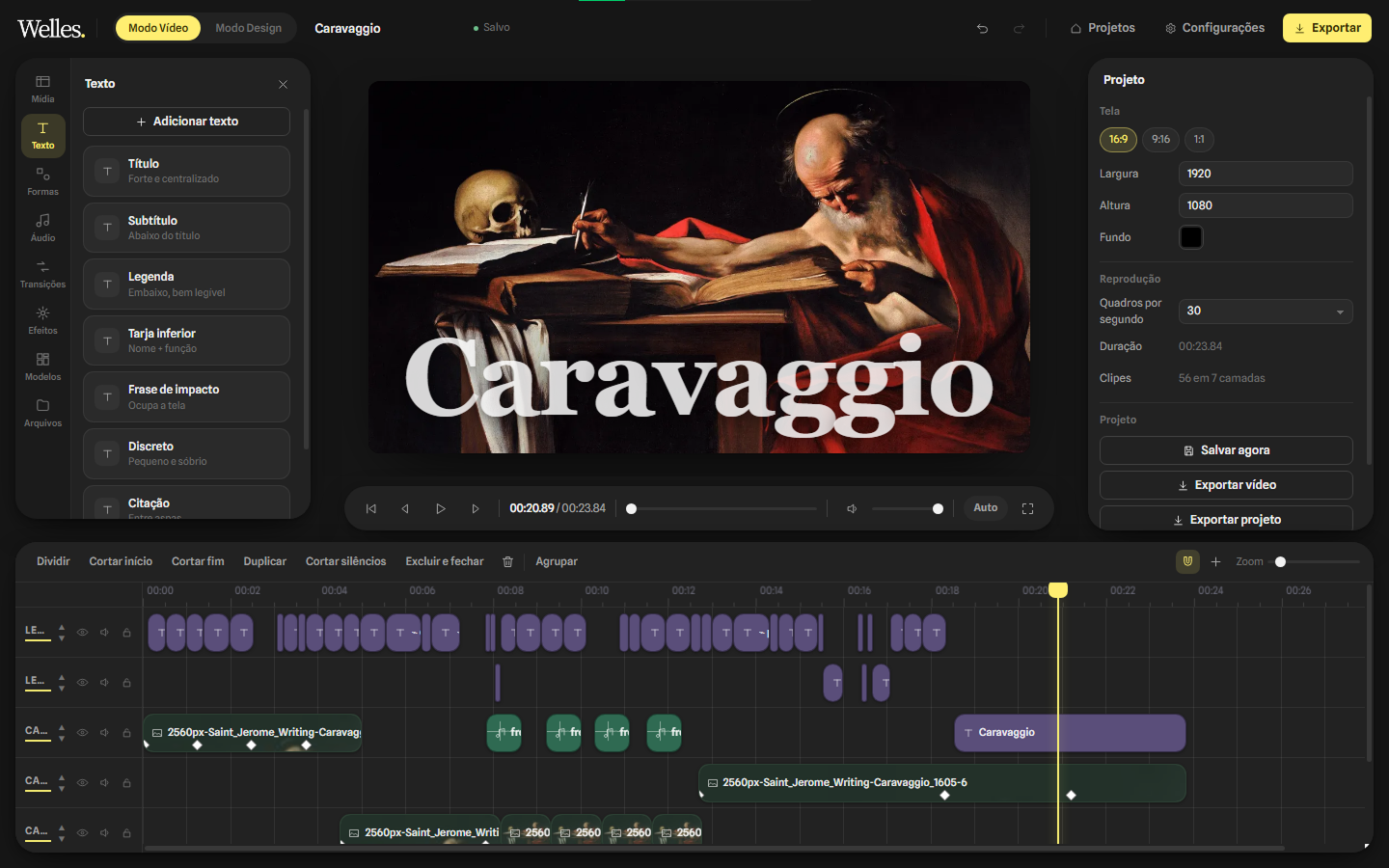Open the Quadros por segundo dropdown
1389x868 pixels.
pos(1266,312)
